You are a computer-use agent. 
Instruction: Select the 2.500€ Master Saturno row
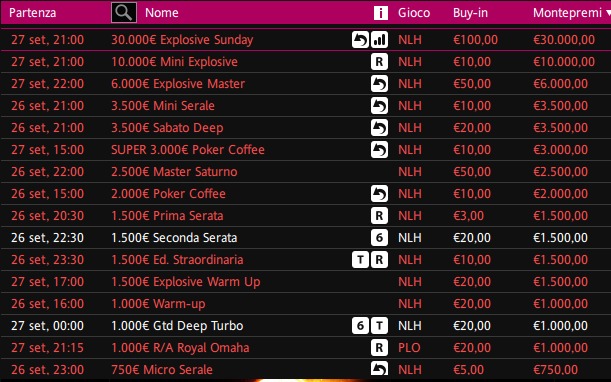pos(306,172)
